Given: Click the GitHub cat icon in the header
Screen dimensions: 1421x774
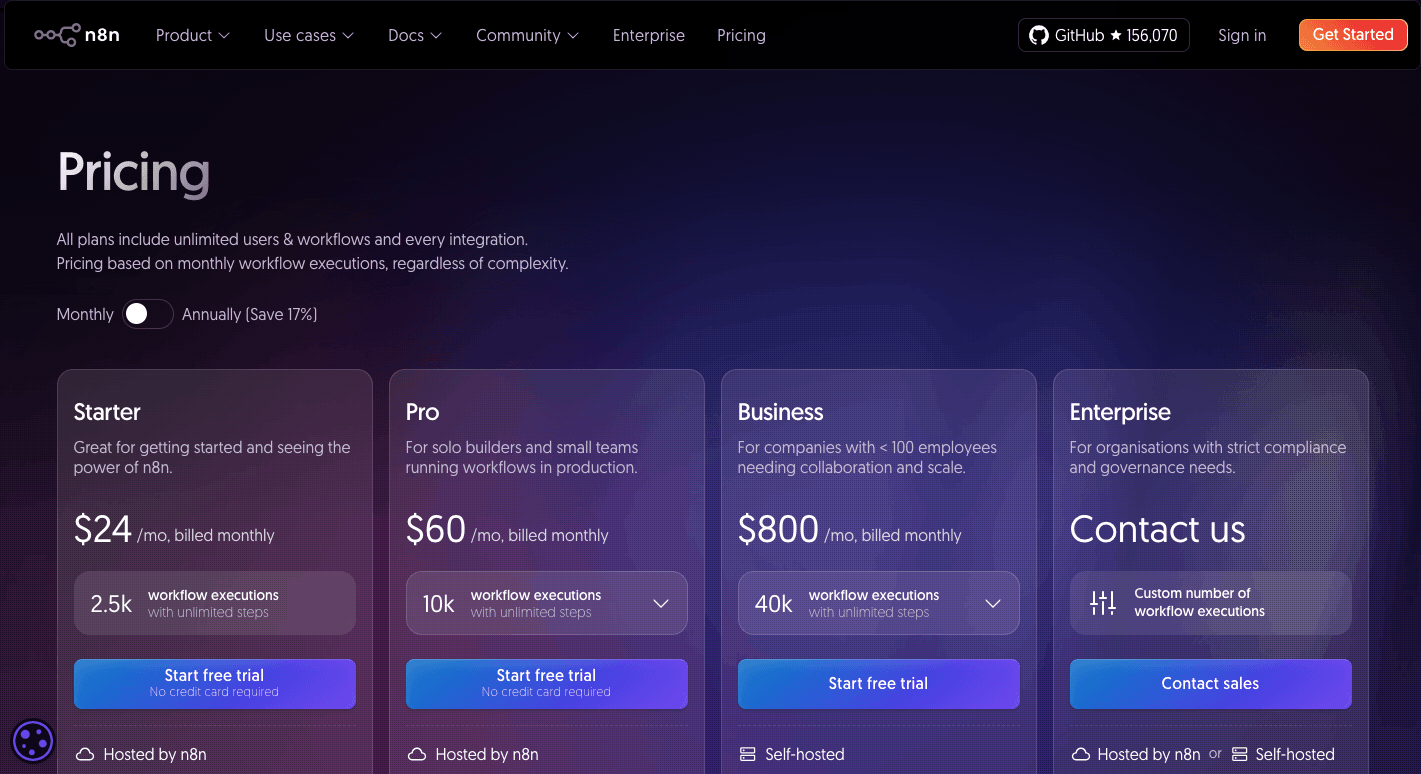Looking at the screenshot, I should (x=1037, y=34).
